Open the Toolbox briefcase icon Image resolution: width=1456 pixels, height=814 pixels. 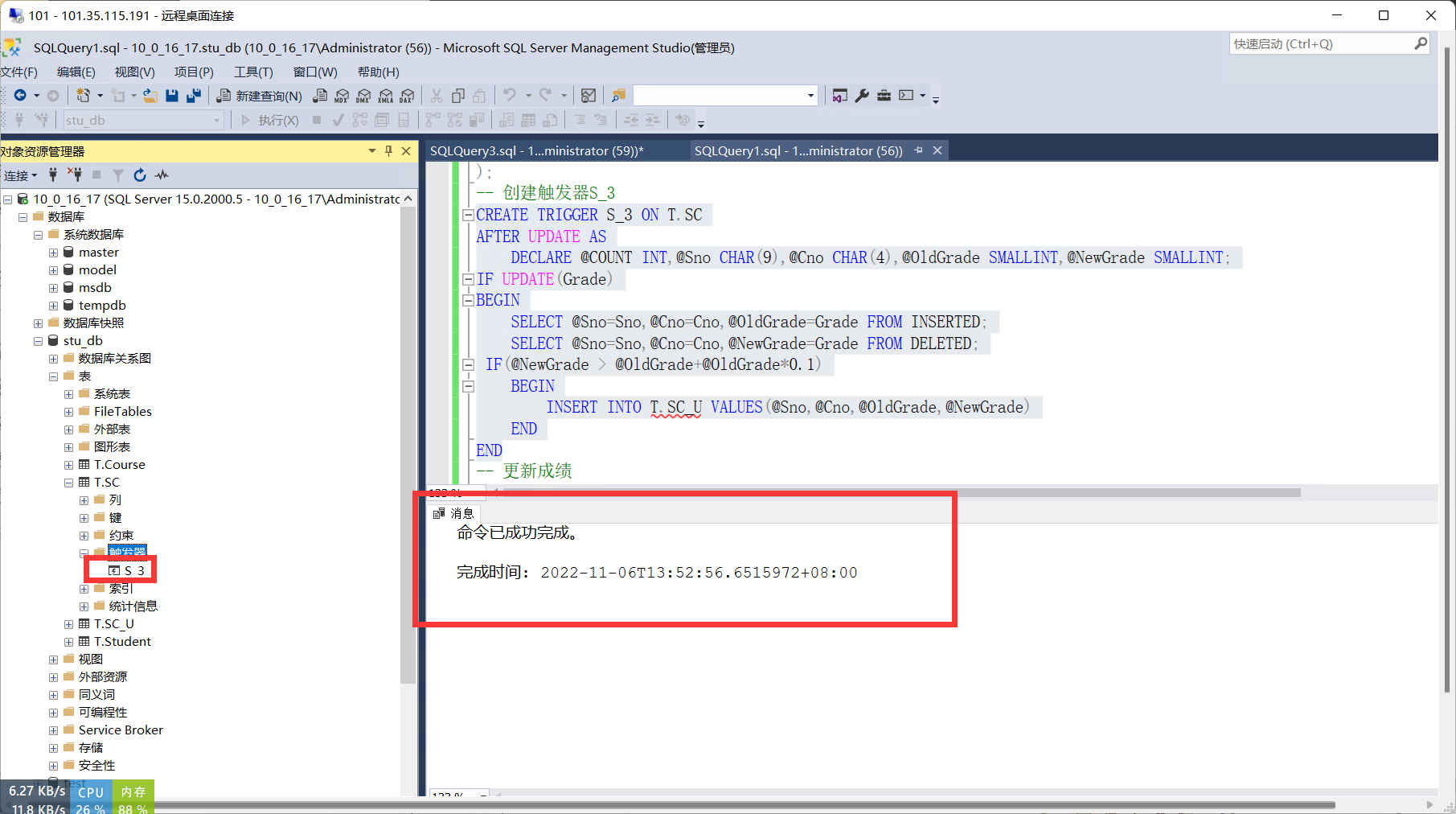tap(884, 96)
